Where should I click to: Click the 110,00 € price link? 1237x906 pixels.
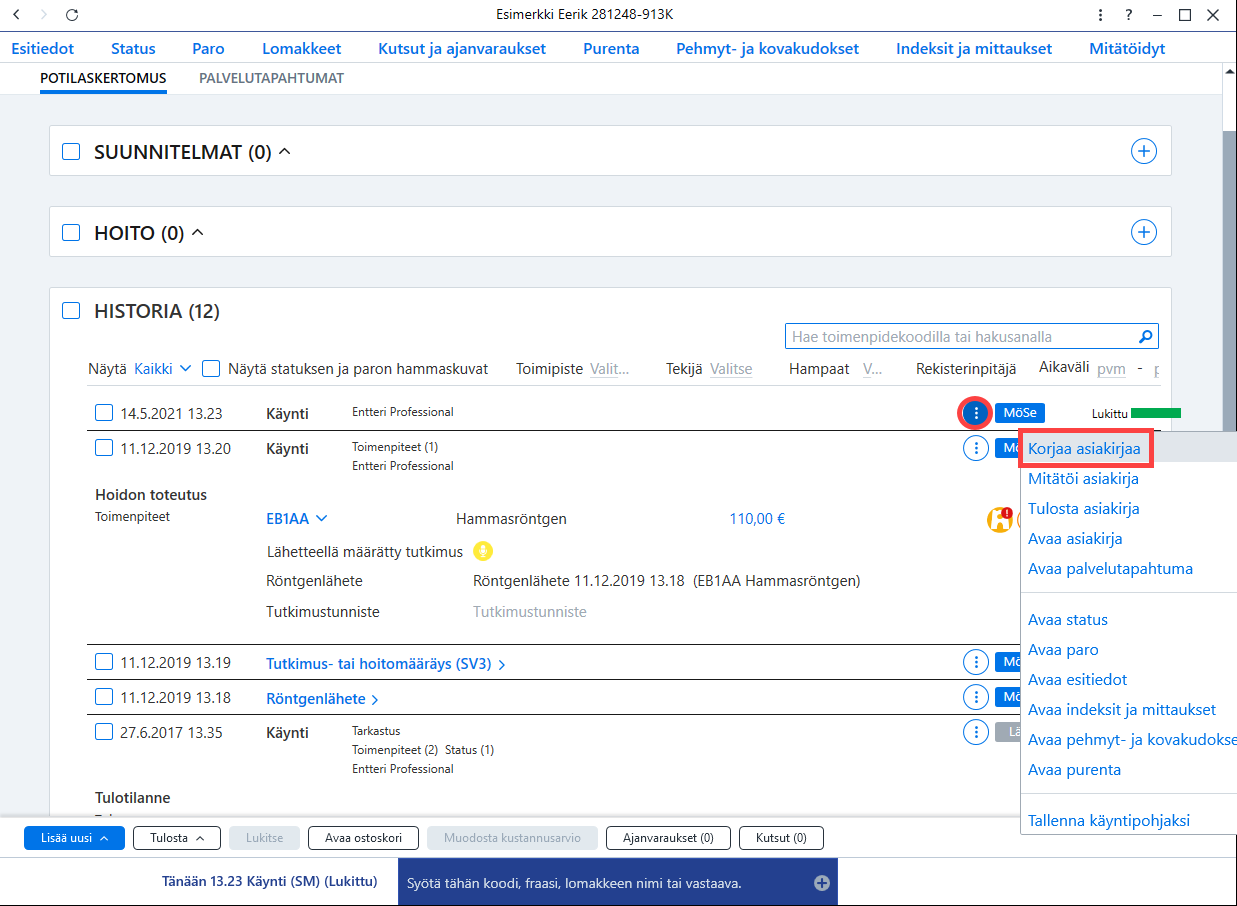(x=757, y=519)
